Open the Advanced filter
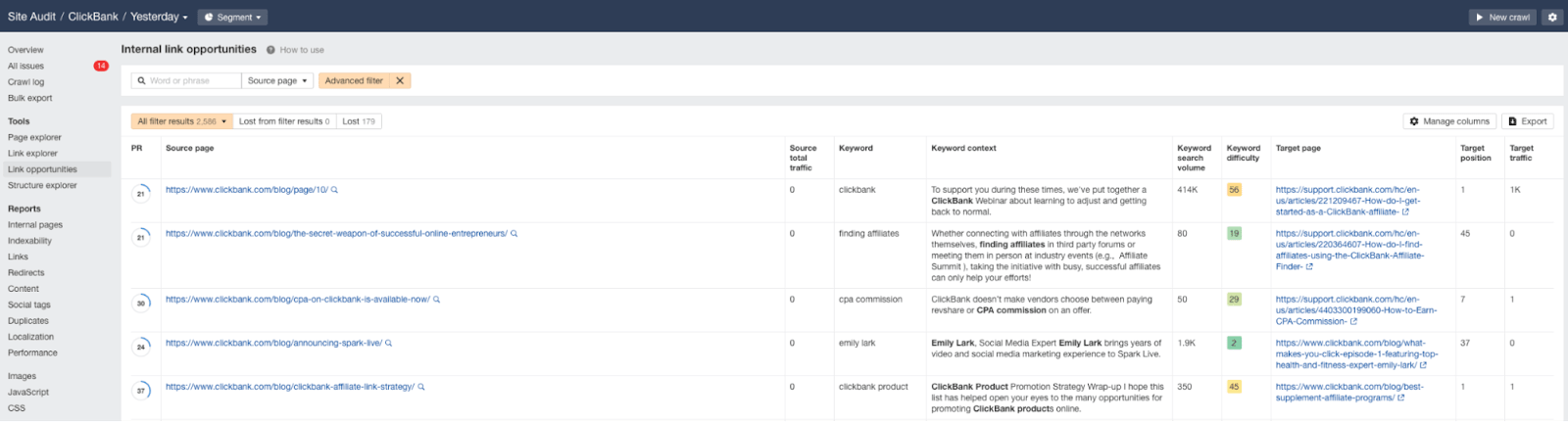This screenshot has width=1568, height=422. tap(354, 81)
